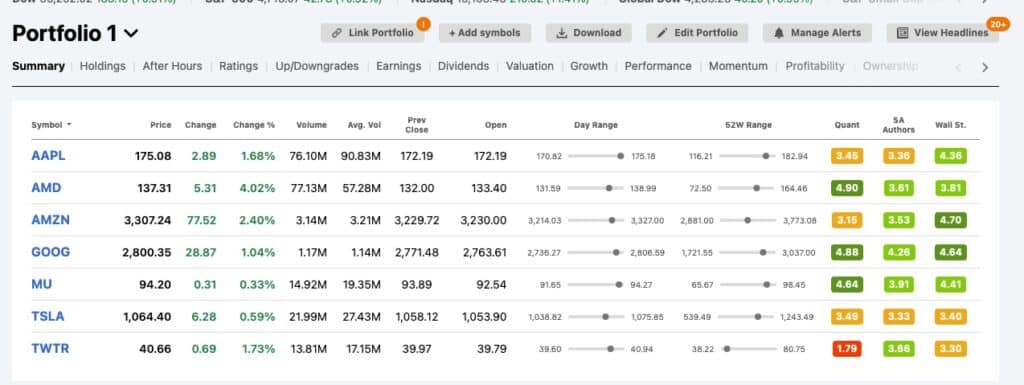Open the AMZN symbol link
The image size is (1024, 385).
(50, 220)
